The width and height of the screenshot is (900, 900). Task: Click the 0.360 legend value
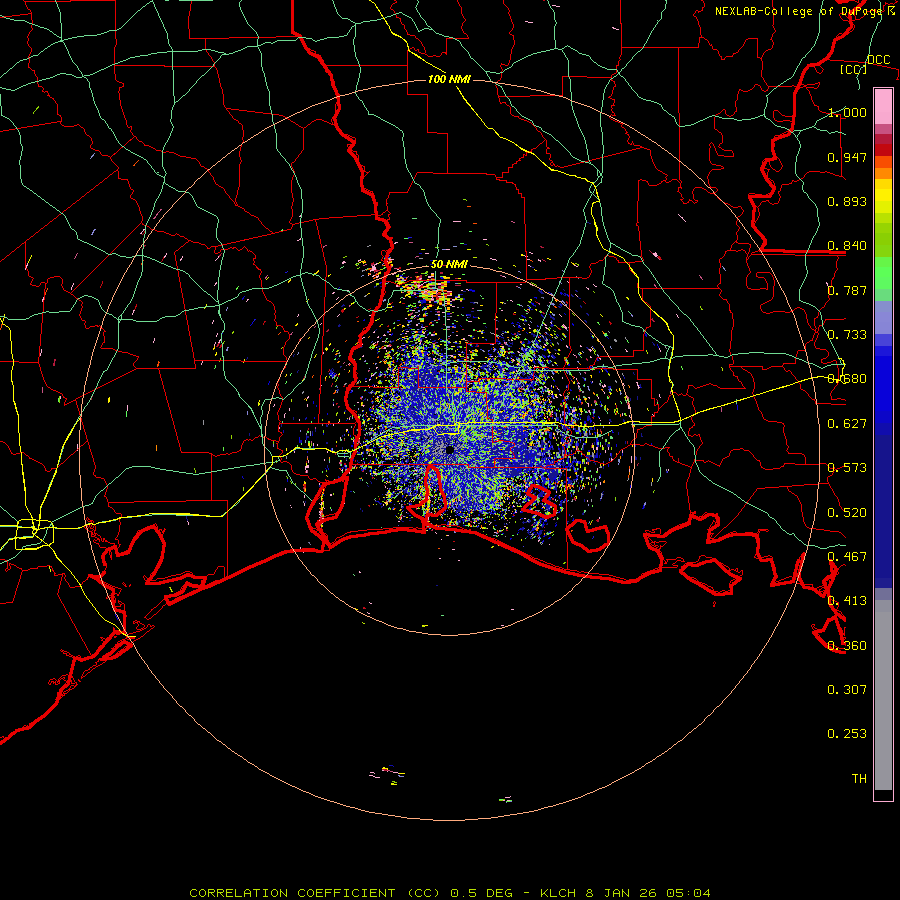coord(847,646)
